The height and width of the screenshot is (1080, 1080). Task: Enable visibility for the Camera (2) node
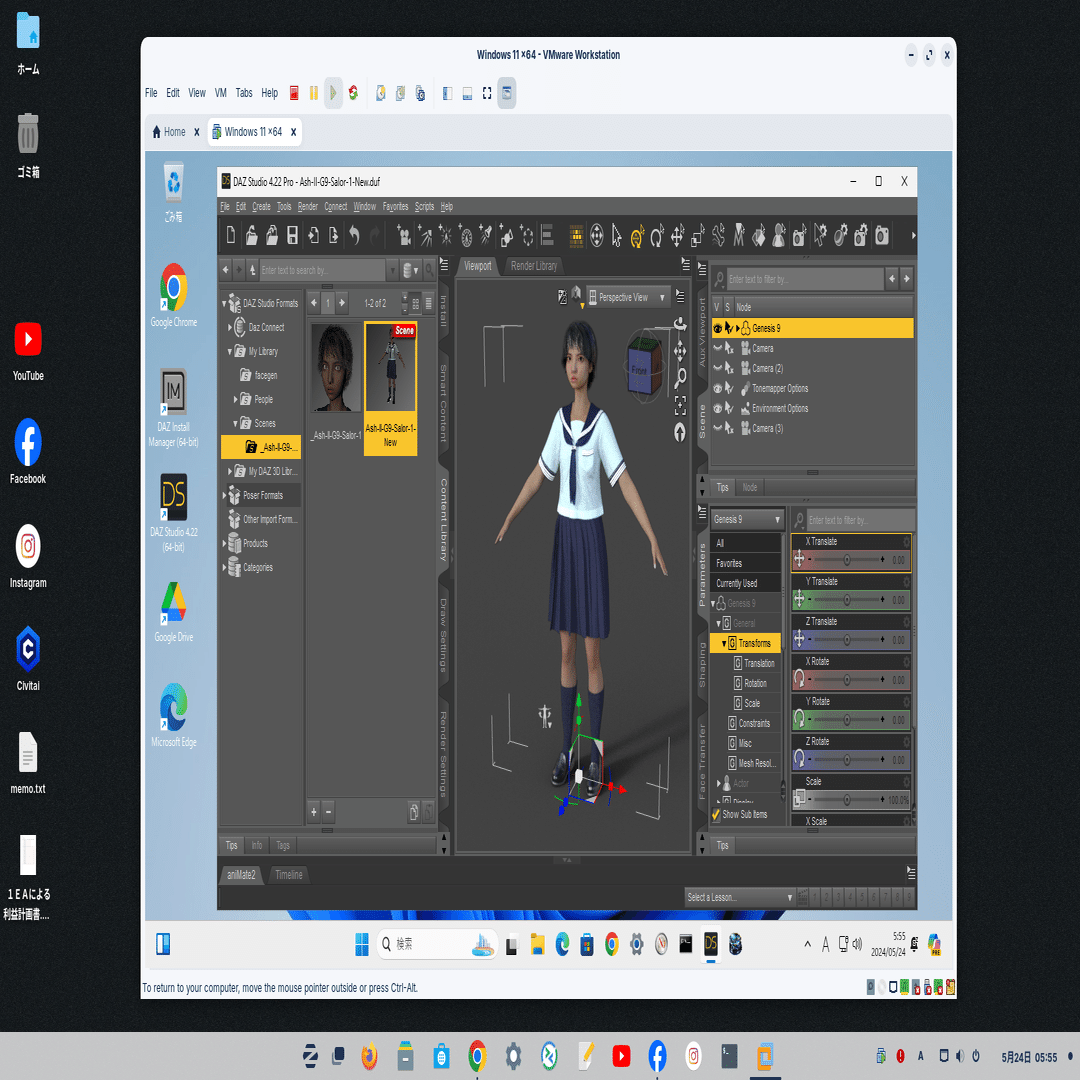[x=717, y=368]
